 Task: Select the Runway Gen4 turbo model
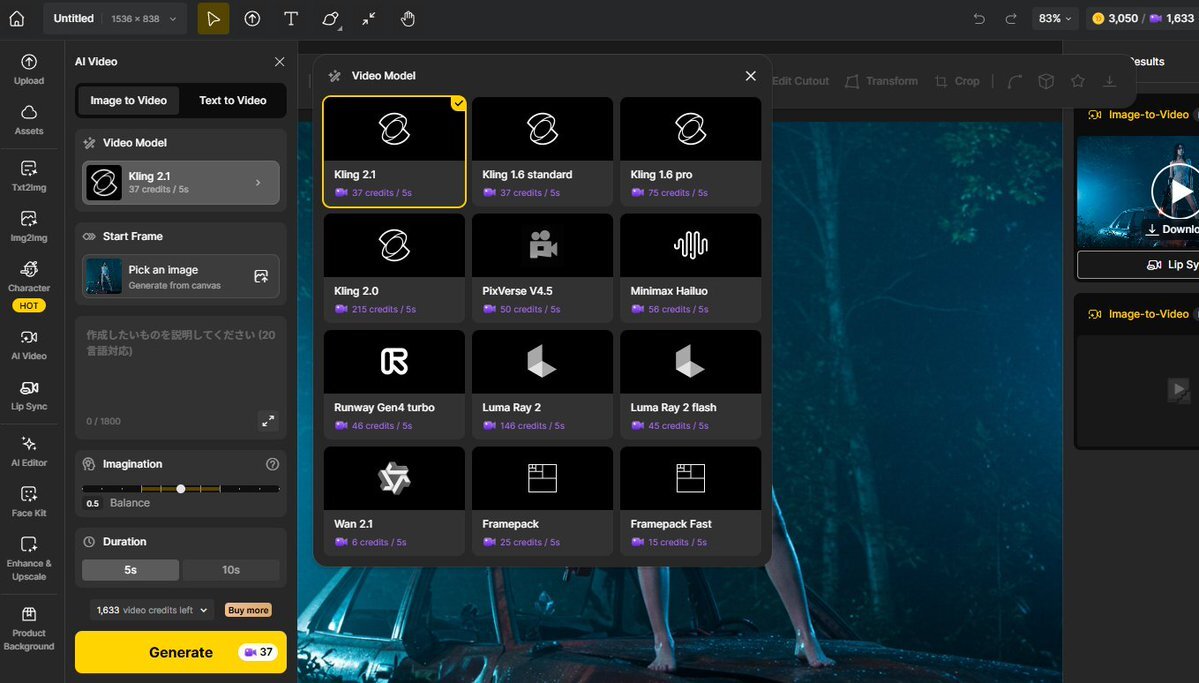pyautogui.click(x=394, y=385)
